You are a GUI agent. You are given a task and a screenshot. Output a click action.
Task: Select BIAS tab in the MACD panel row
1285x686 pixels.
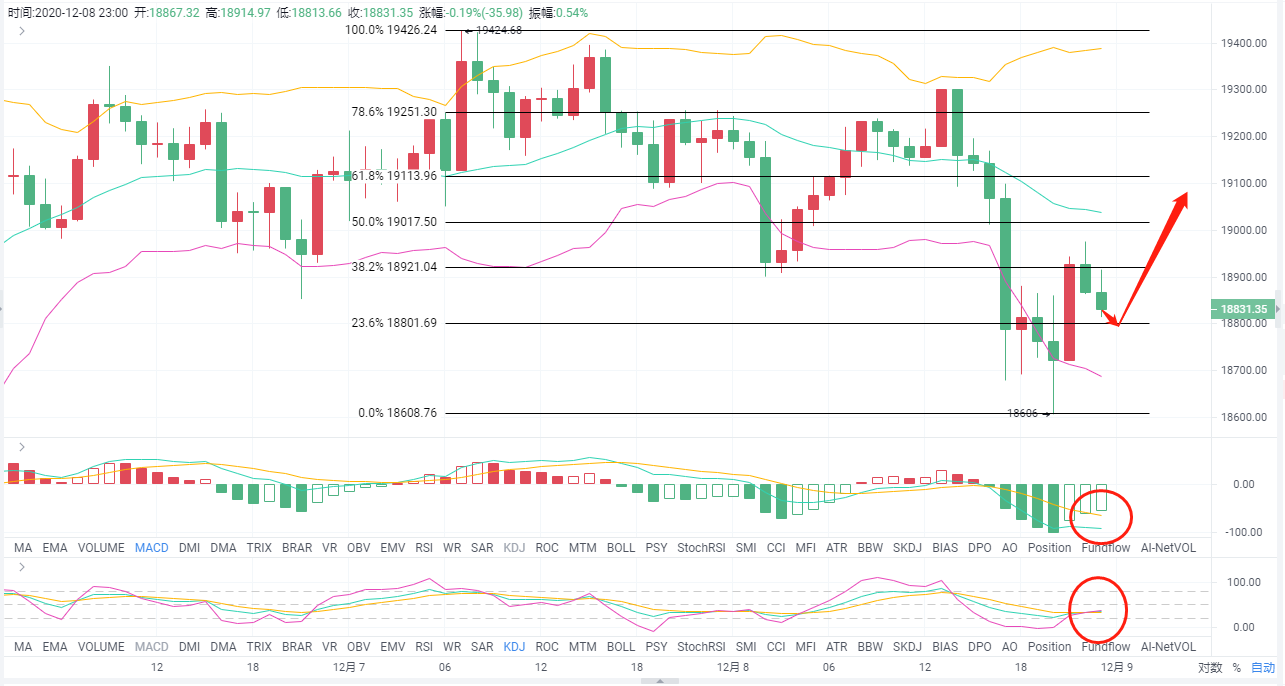click(945, 548)
